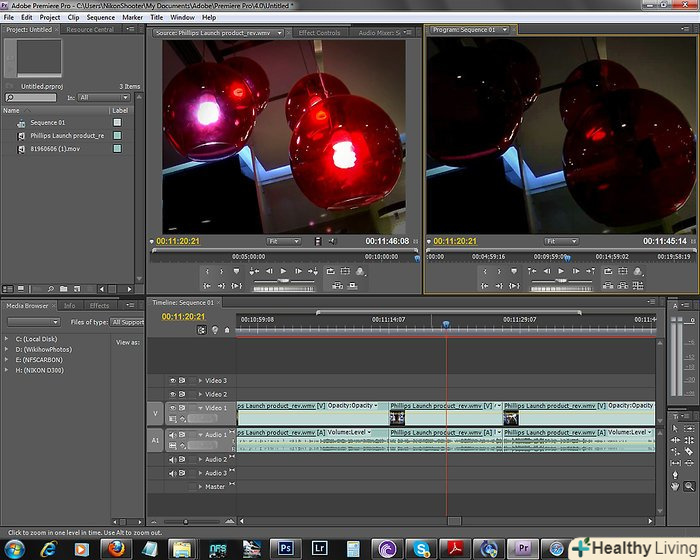Open the Program monitor Fit zoom dropdown

pyautogui.click(x=561, y=241)
